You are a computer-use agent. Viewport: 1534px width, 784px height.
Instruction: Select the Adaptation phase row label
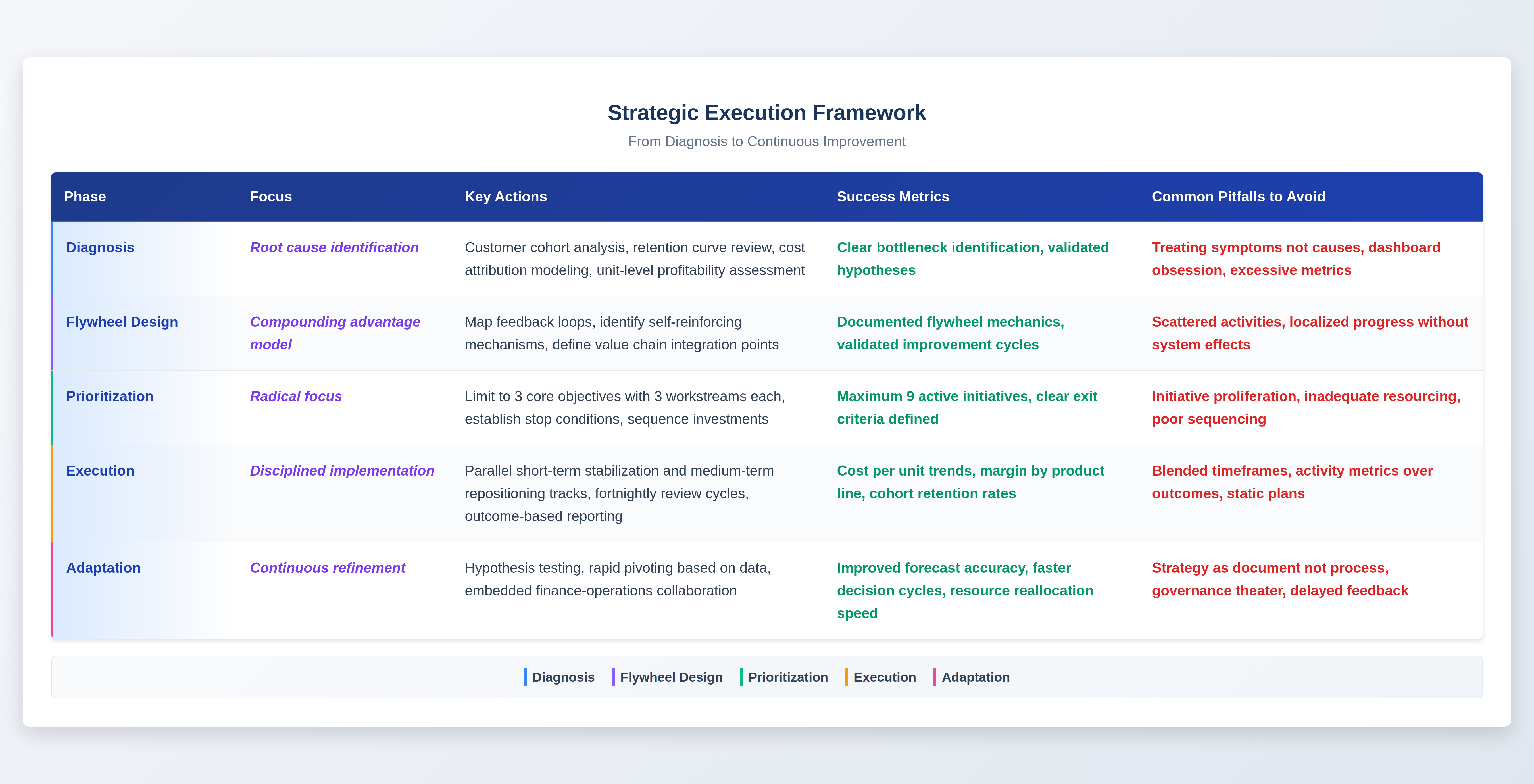(x=103, y=568)
